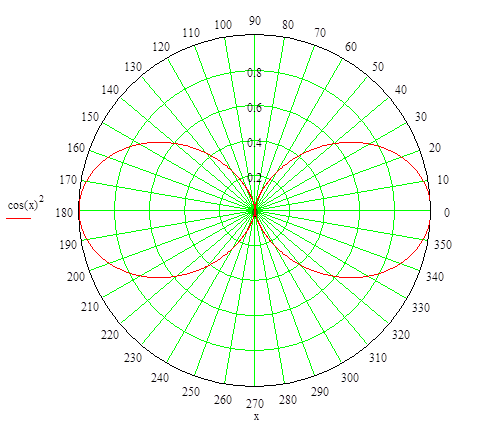This screenshot has height=440, width=486.
Task: Click the 230 degree angle label
Action: click(x=133, y=358)
